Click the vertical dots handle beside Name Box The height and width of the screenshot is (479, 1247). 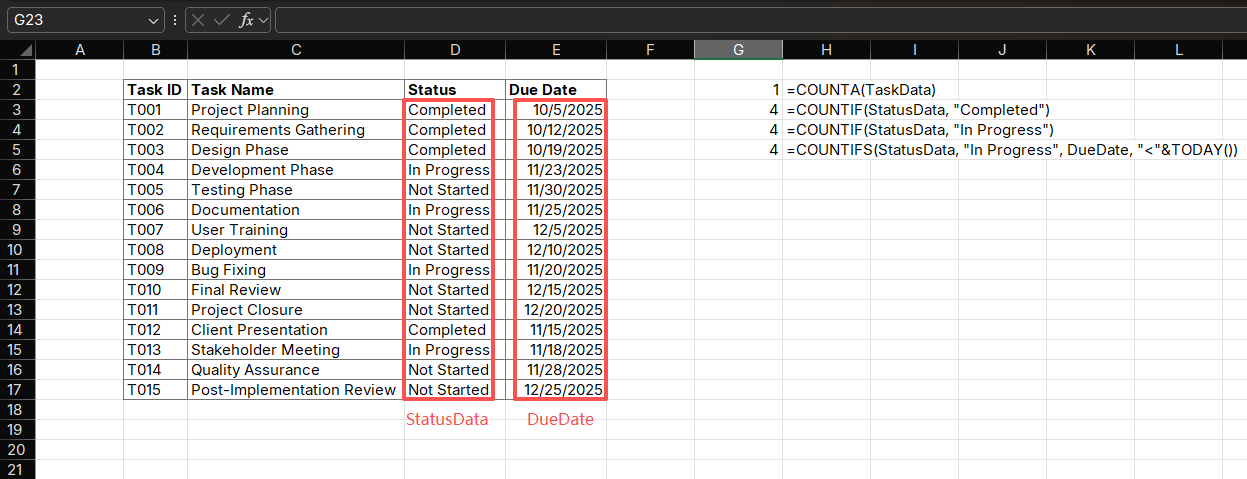tap(175, 20)
